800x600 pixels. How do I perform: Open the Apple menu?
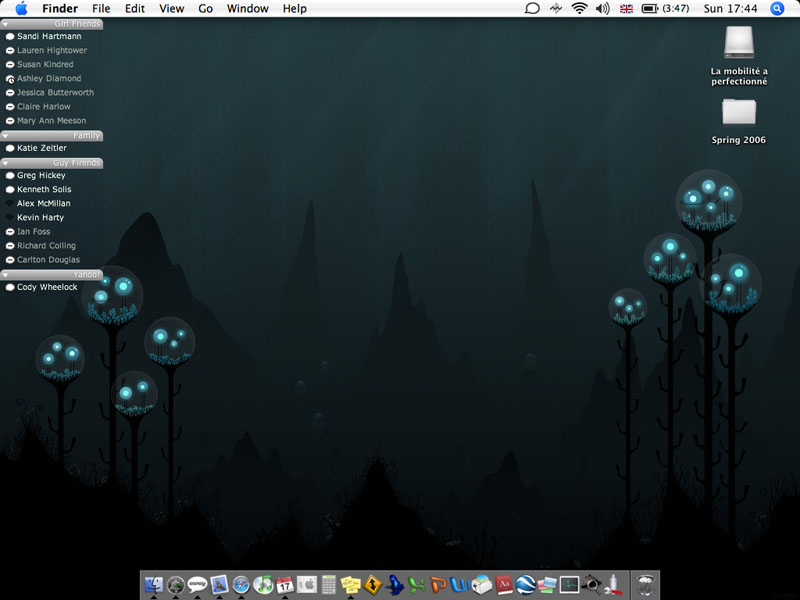pyautogui.click(x=21, y=9)
